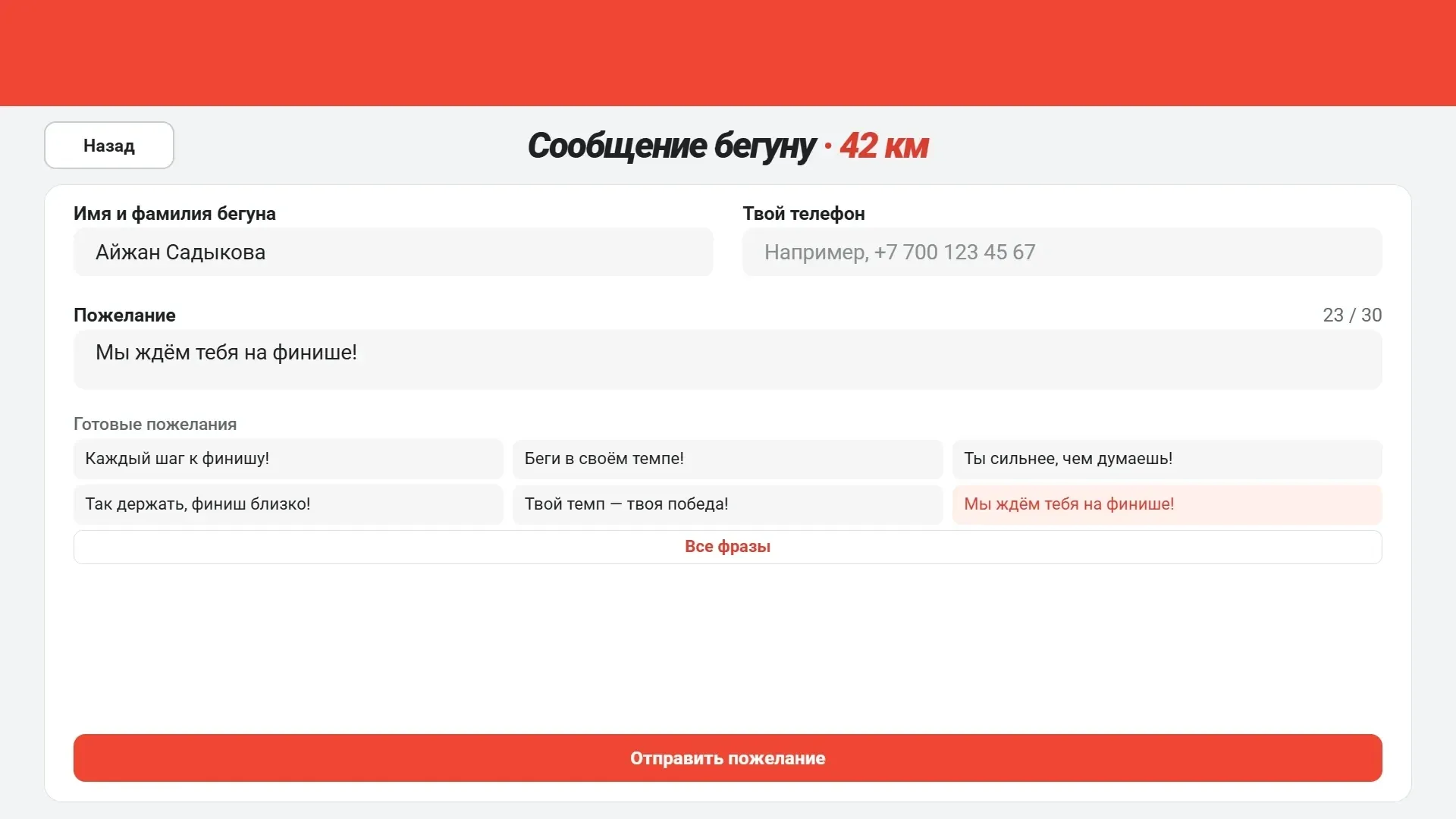Viewport: 1456px width, 819px height.
Task: Click the Готовые пожелания label
Action: click(155, 424)
